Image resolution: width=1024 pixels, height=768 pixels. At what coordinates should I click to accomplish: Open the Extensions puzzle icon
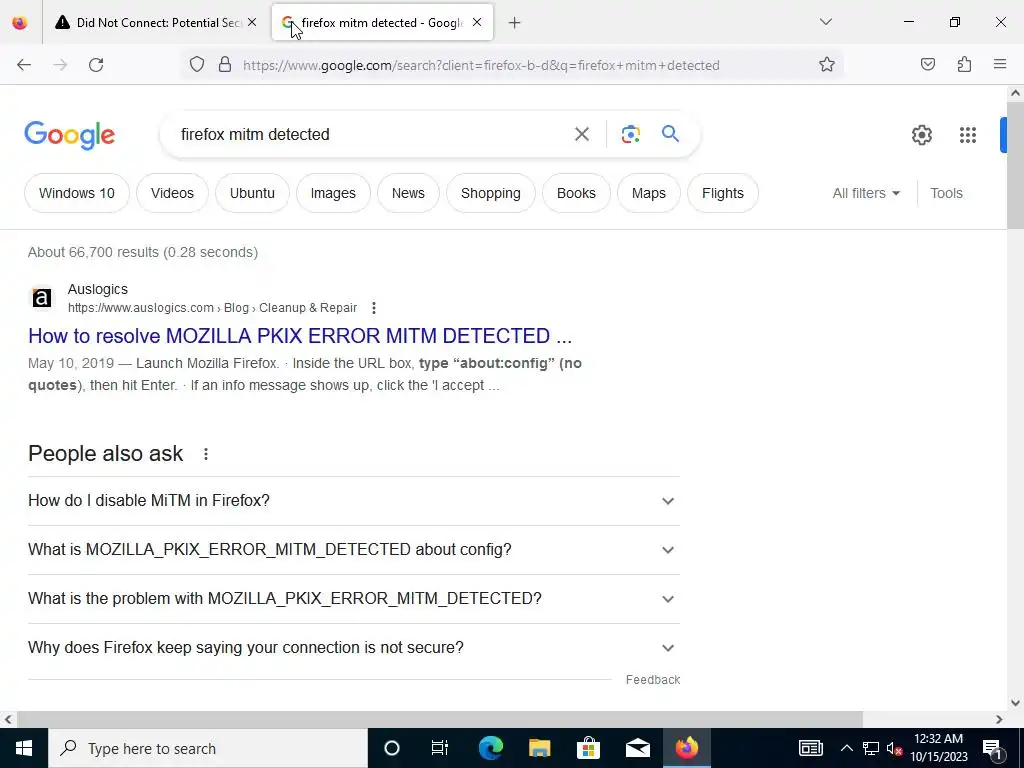(x=964, y=65)
